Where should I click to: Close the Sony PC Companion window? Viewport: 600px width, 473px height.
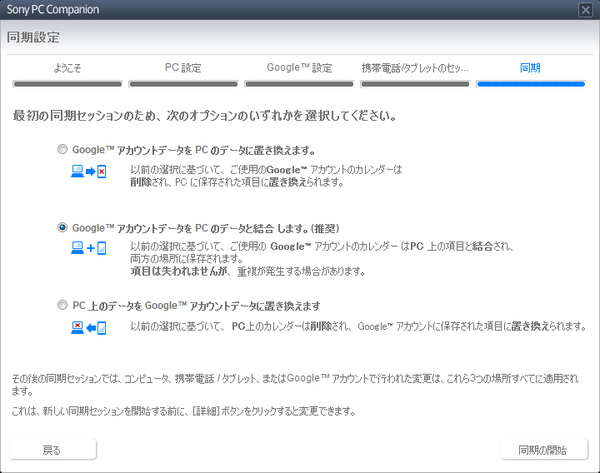[x=585, y=10]
